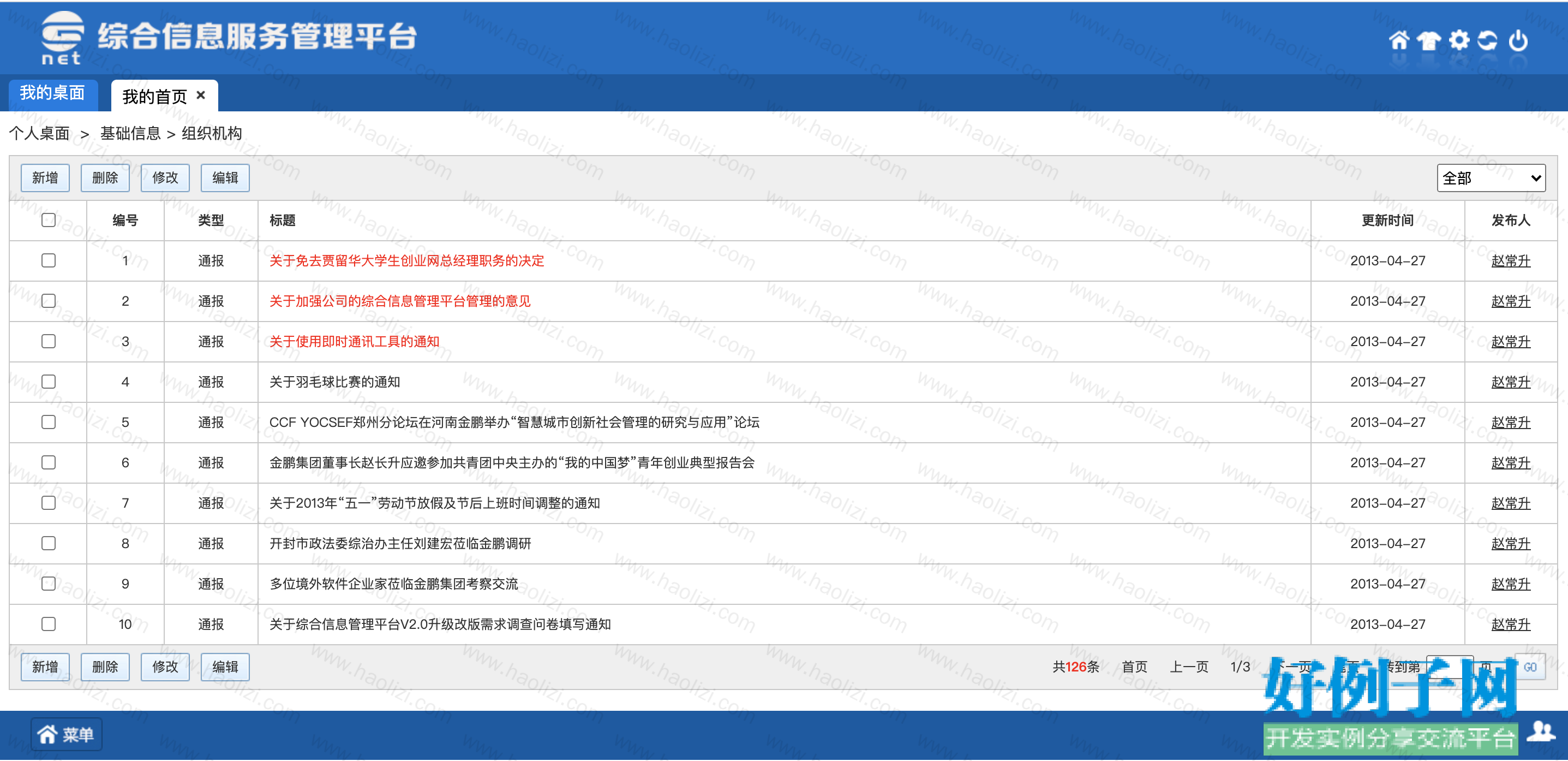The width and height of the screenshot is (1568, 761).
Task: Open notice 关于免去贾留华大学生创业网总经理职务的决定
Action: coord(406,261)
